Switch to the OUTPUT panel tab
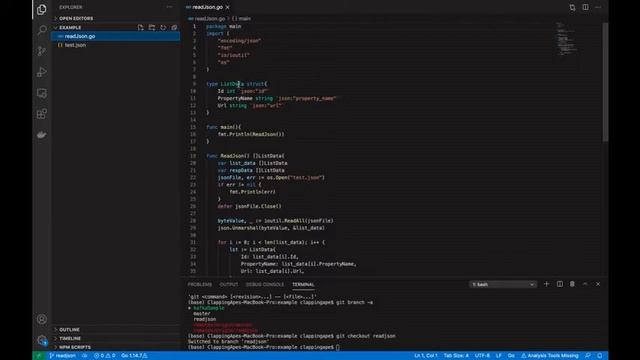The width and height of the screenshot is (640, 360). [x=229, y=284]
